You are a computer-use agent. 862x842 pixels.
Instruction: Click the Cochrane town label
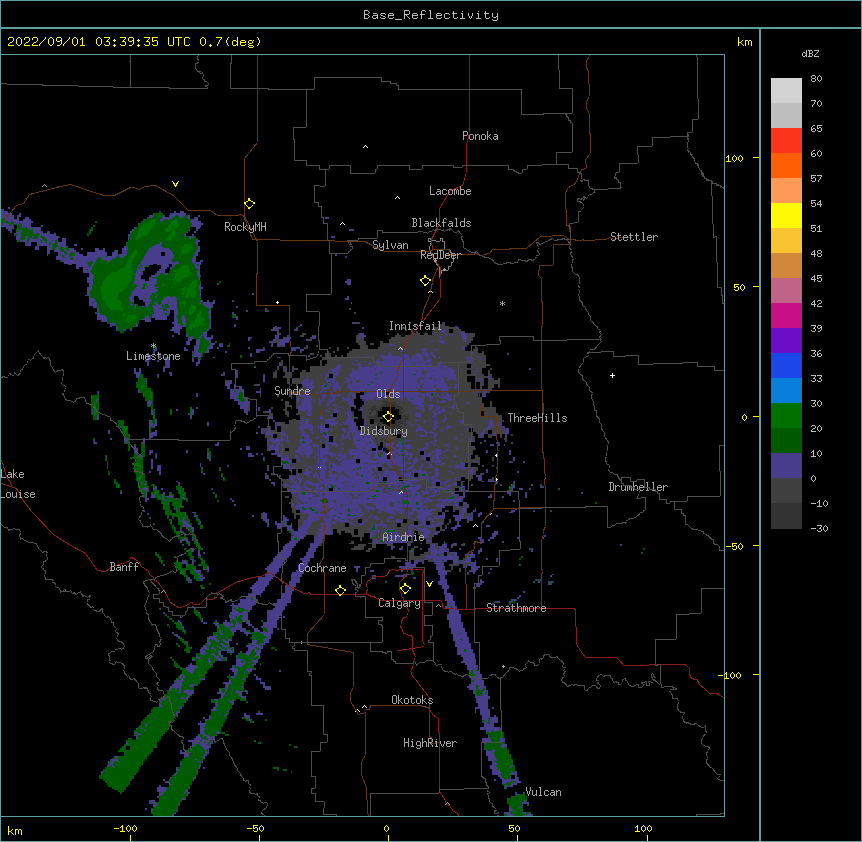click(x=322, y=568)
